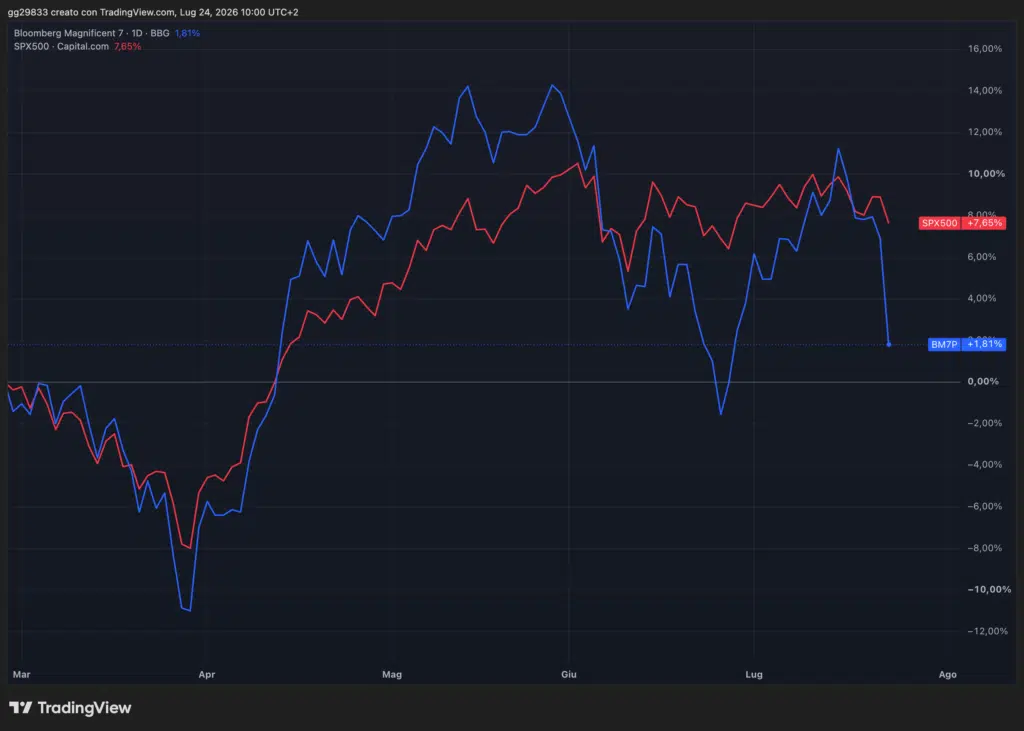Click the blue endpoint dot of BM7P line

pyautogui.click(x=889, y=344)
